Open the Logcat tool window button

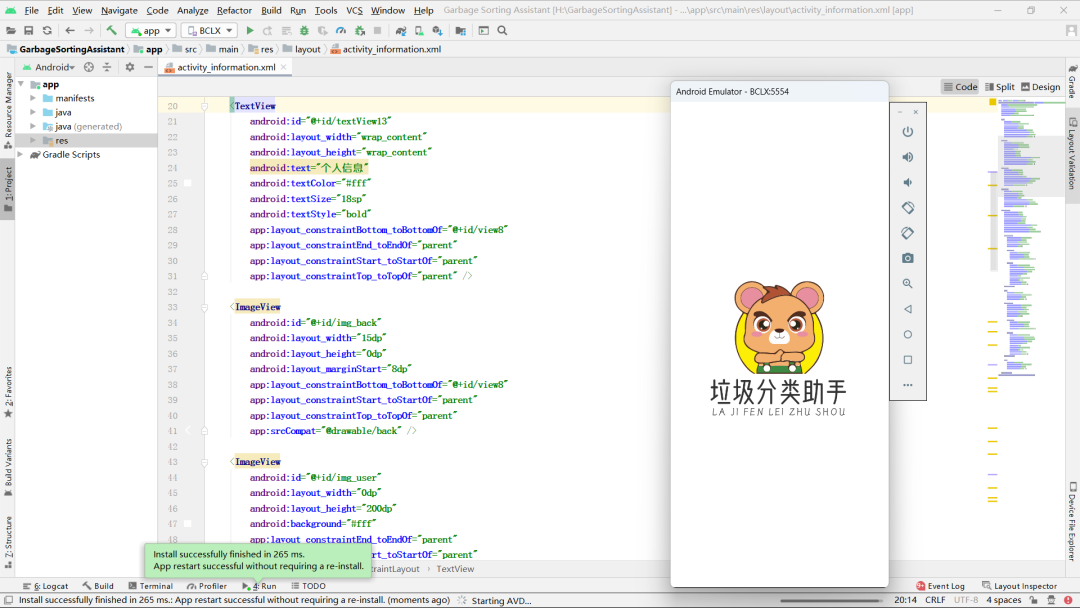click(45, 586)
